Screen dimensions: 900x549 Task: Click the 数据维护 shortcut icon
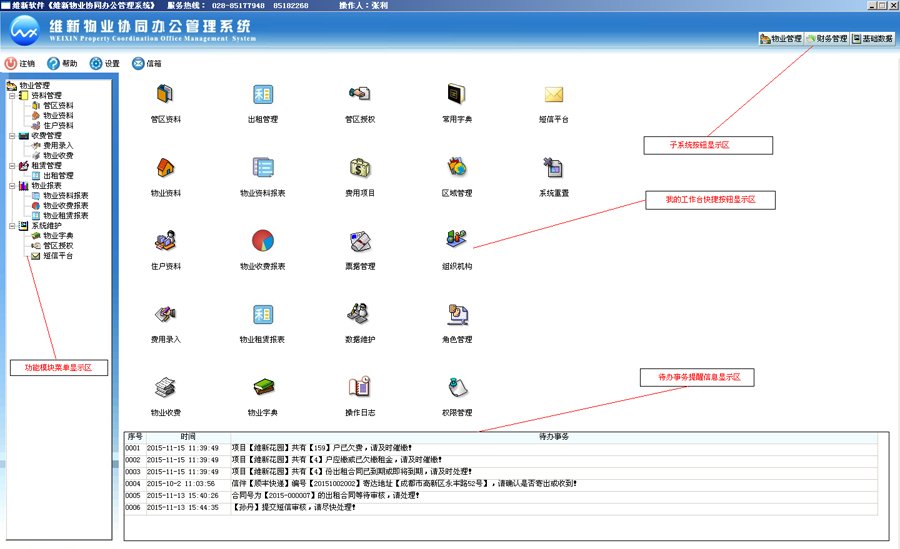click(x=360, y=315)
